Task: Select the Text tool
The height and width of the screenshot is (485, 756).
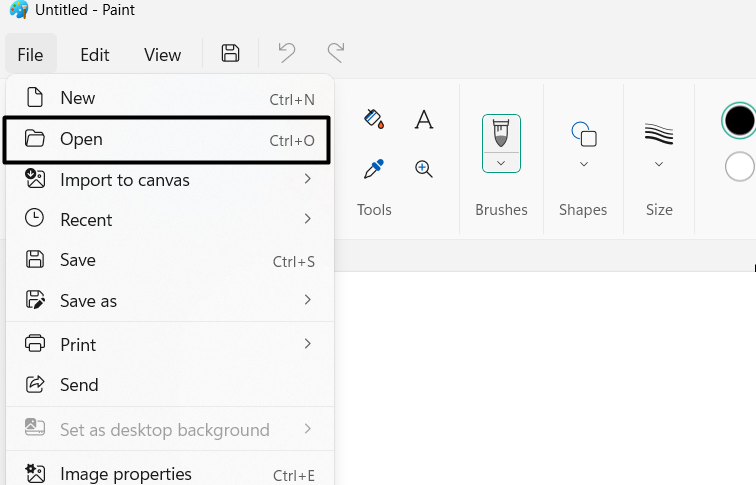Action: pos(424,120)
